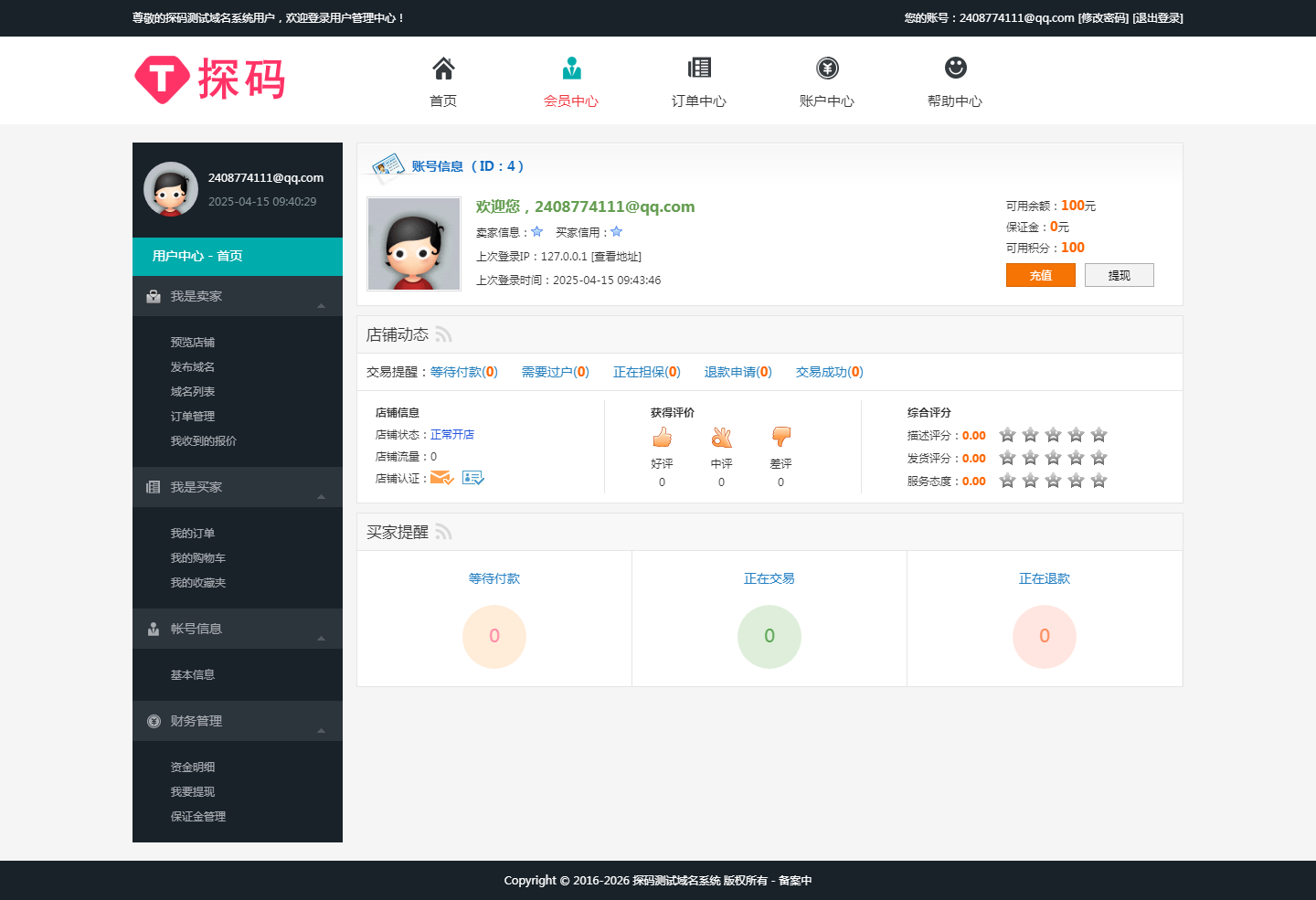Select 发布域名 in the seller menu

pyautogui.click(x=193, y=366)
